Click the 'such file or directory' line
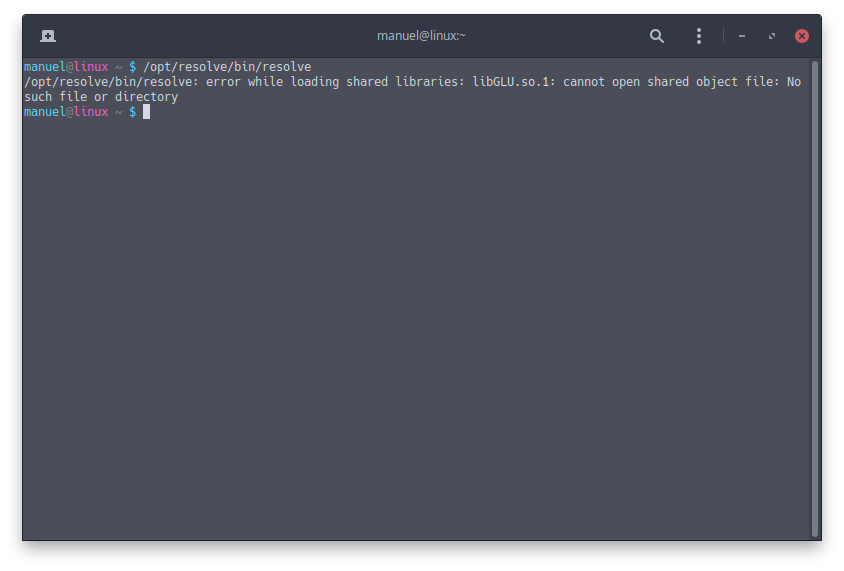Screen dimensions: 844x571 tap(101, 97)
